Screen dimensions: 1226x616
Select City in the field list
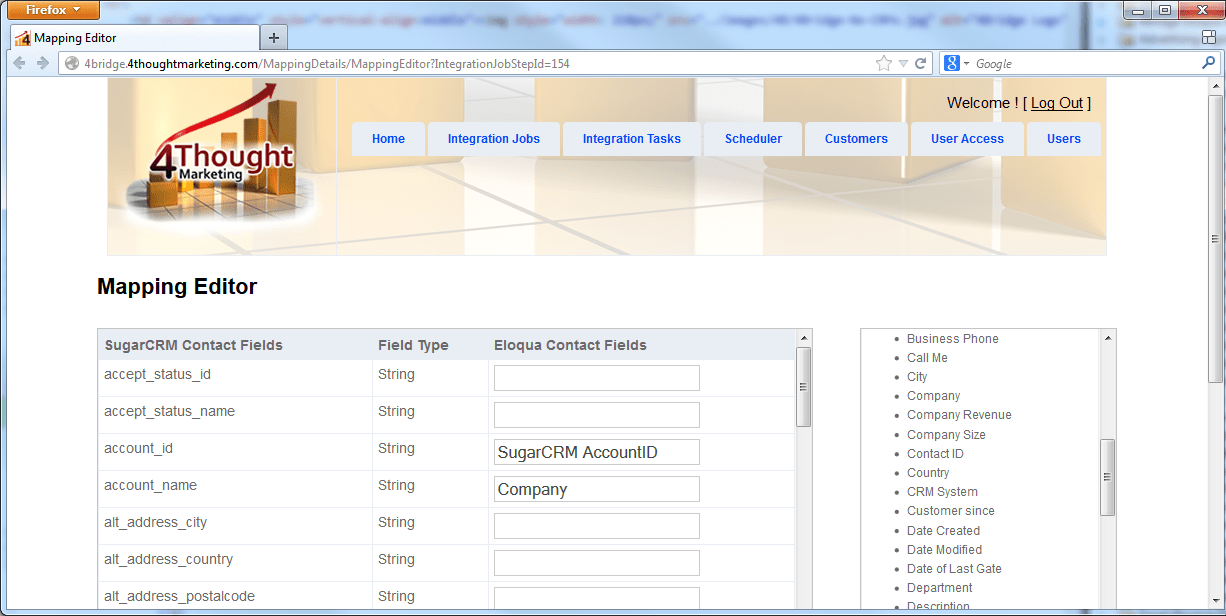[x=917, y=377]
